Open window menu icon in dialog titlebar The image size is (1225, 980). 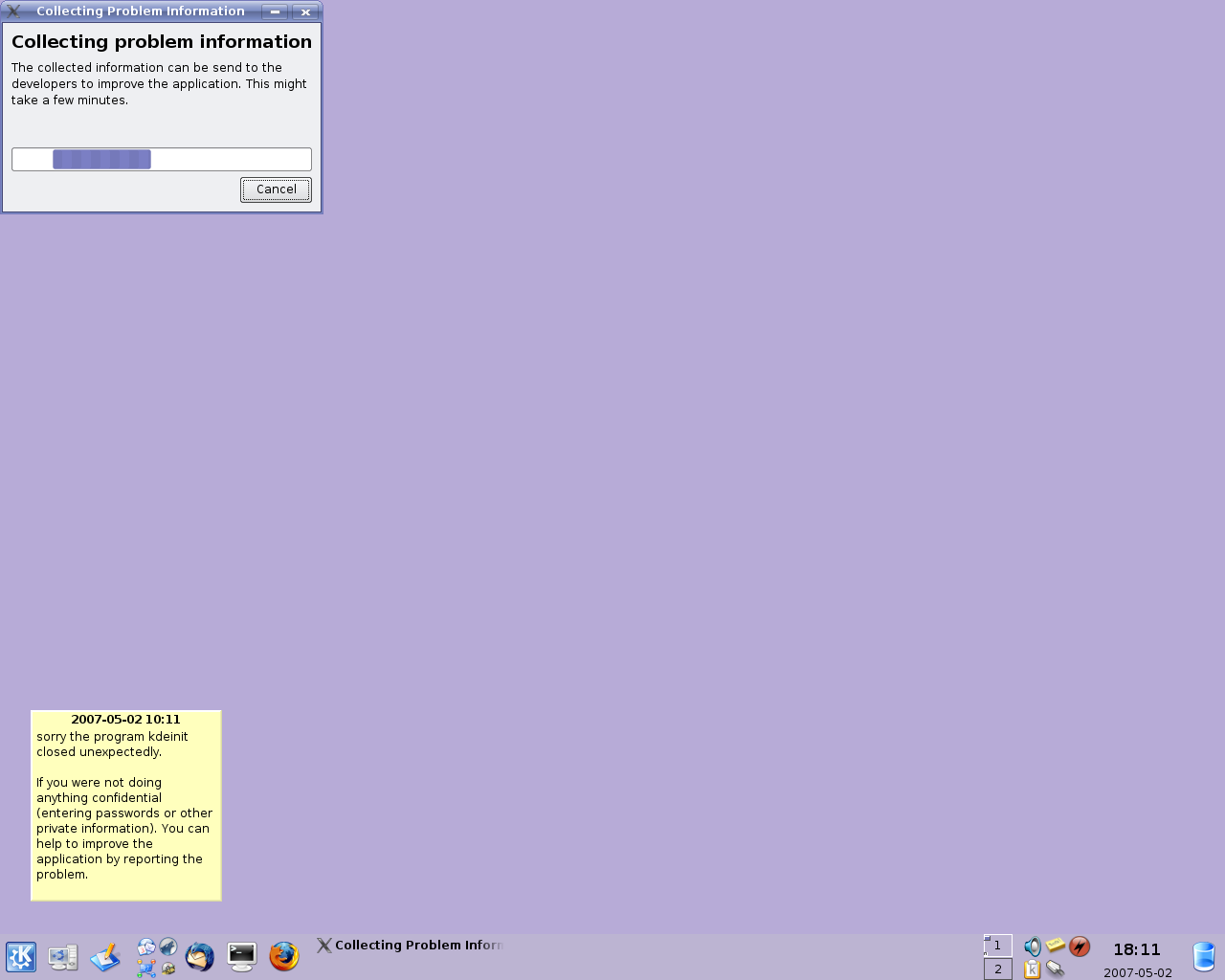tap(14, 11)
